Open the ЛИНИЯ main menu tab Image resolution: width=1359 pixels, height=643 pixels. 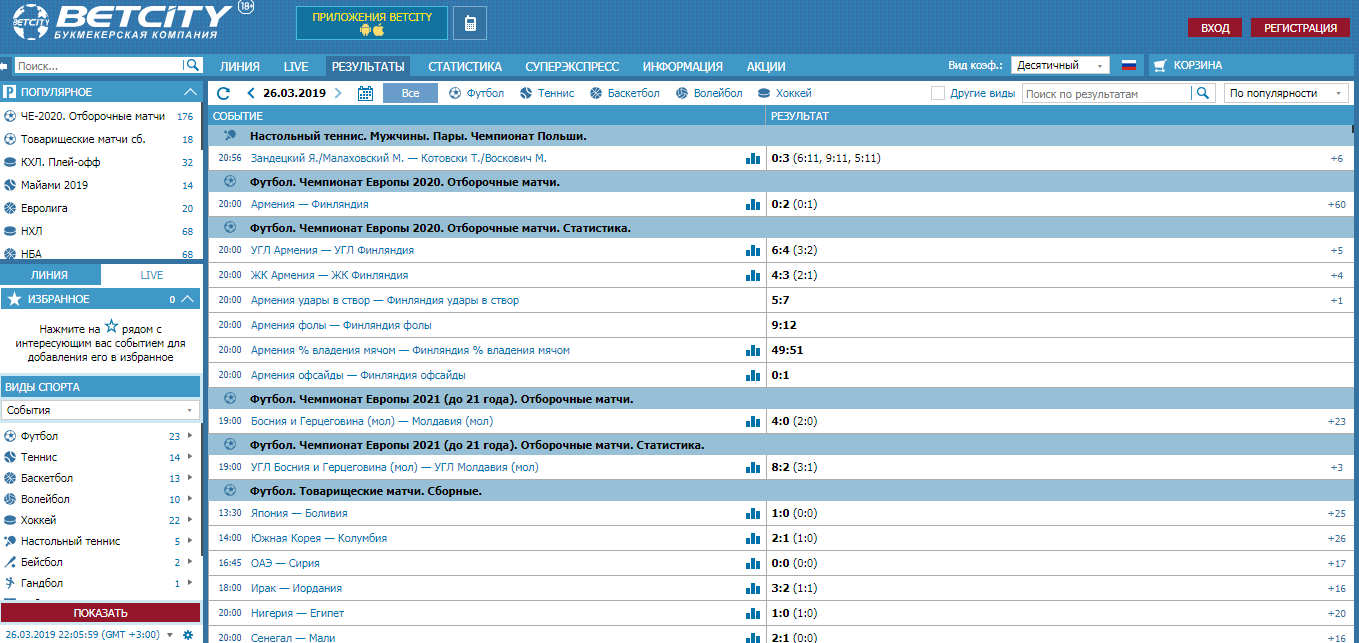click(x=240, y=67)
